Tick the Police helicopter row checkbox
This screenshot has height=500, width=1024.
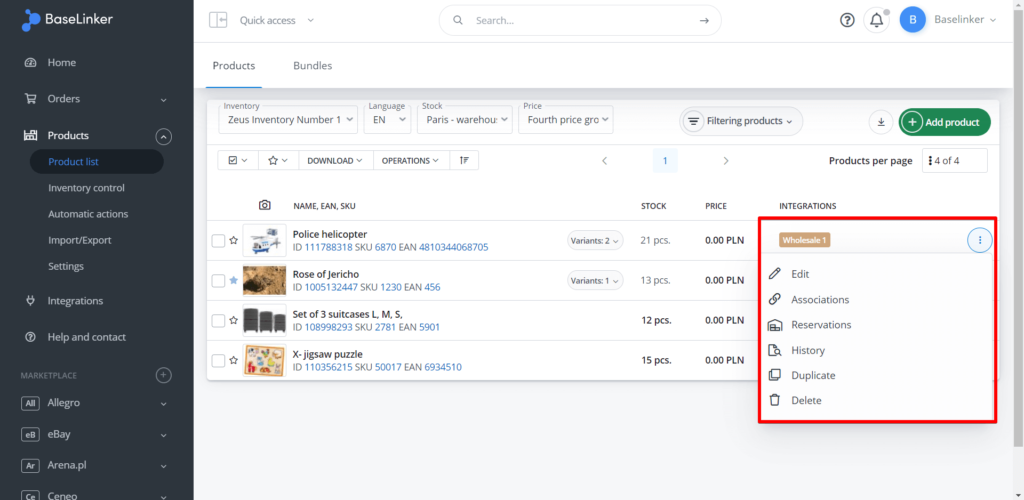tap(218, 241)
